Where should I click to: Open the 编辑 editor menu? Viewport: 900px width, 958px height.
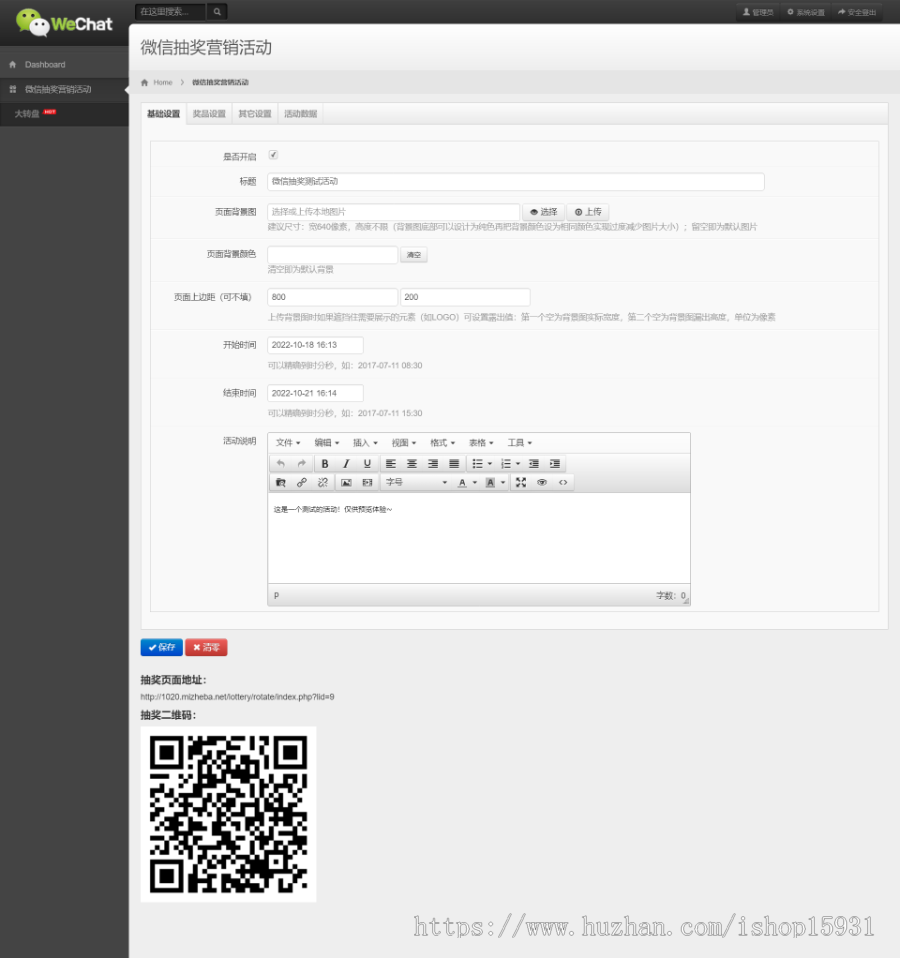(x=326, y=442)
